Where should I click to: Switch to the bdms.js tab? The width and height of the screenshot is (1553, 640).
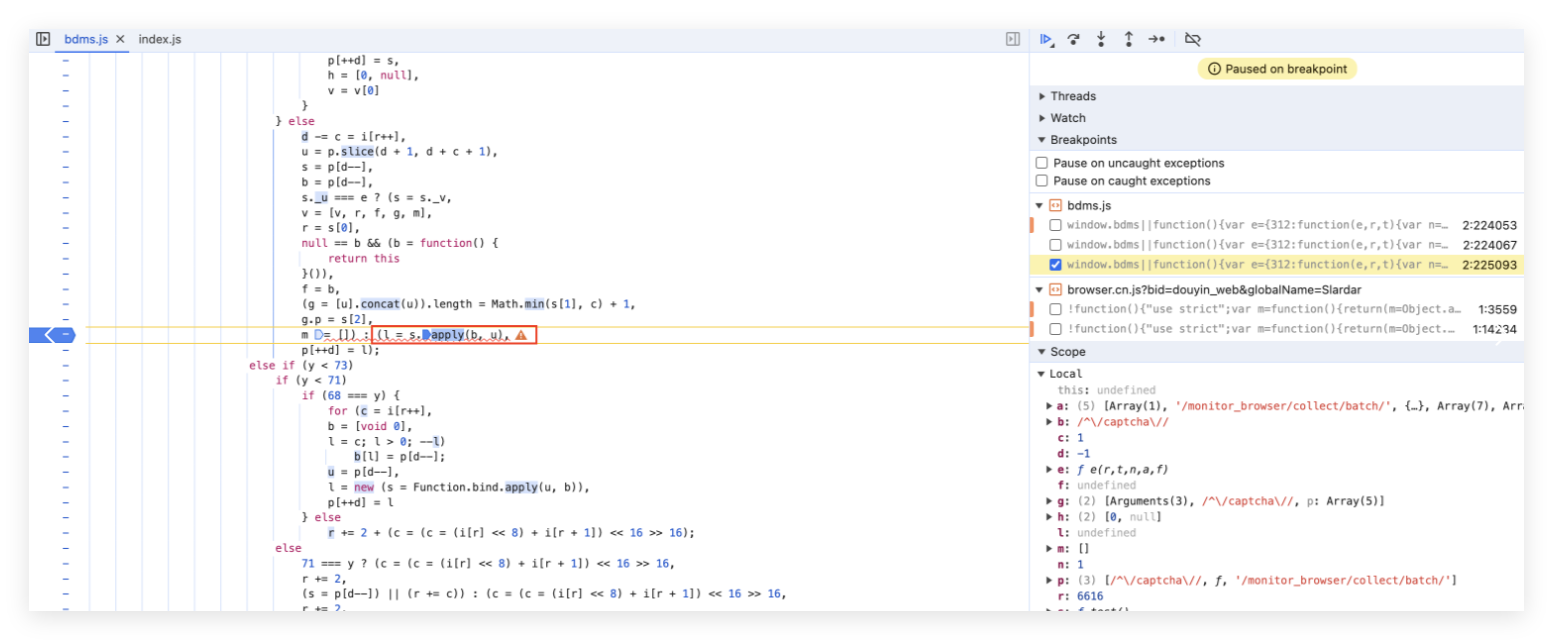pos(86,39)
